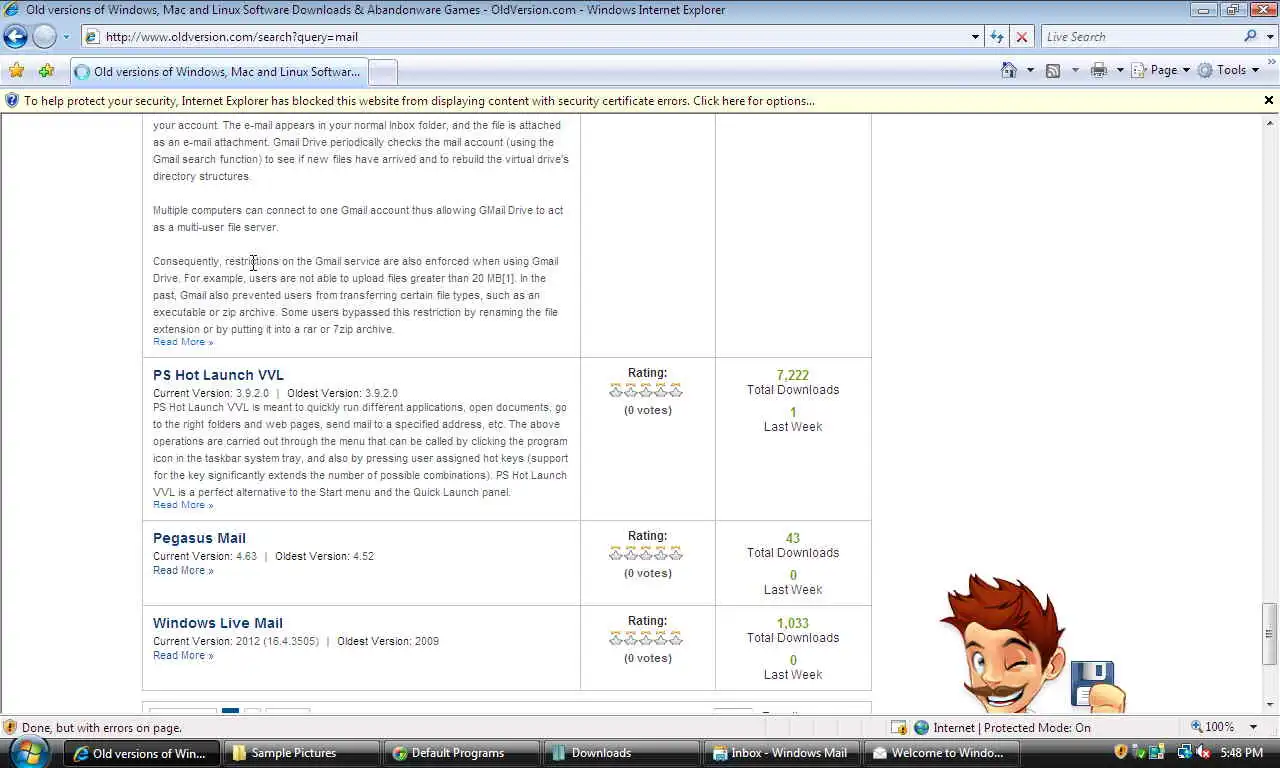The width and height of the screenshot is (1280, 768).
Task: Click the scrollbar down arrow
Action: coord(1270,704)
